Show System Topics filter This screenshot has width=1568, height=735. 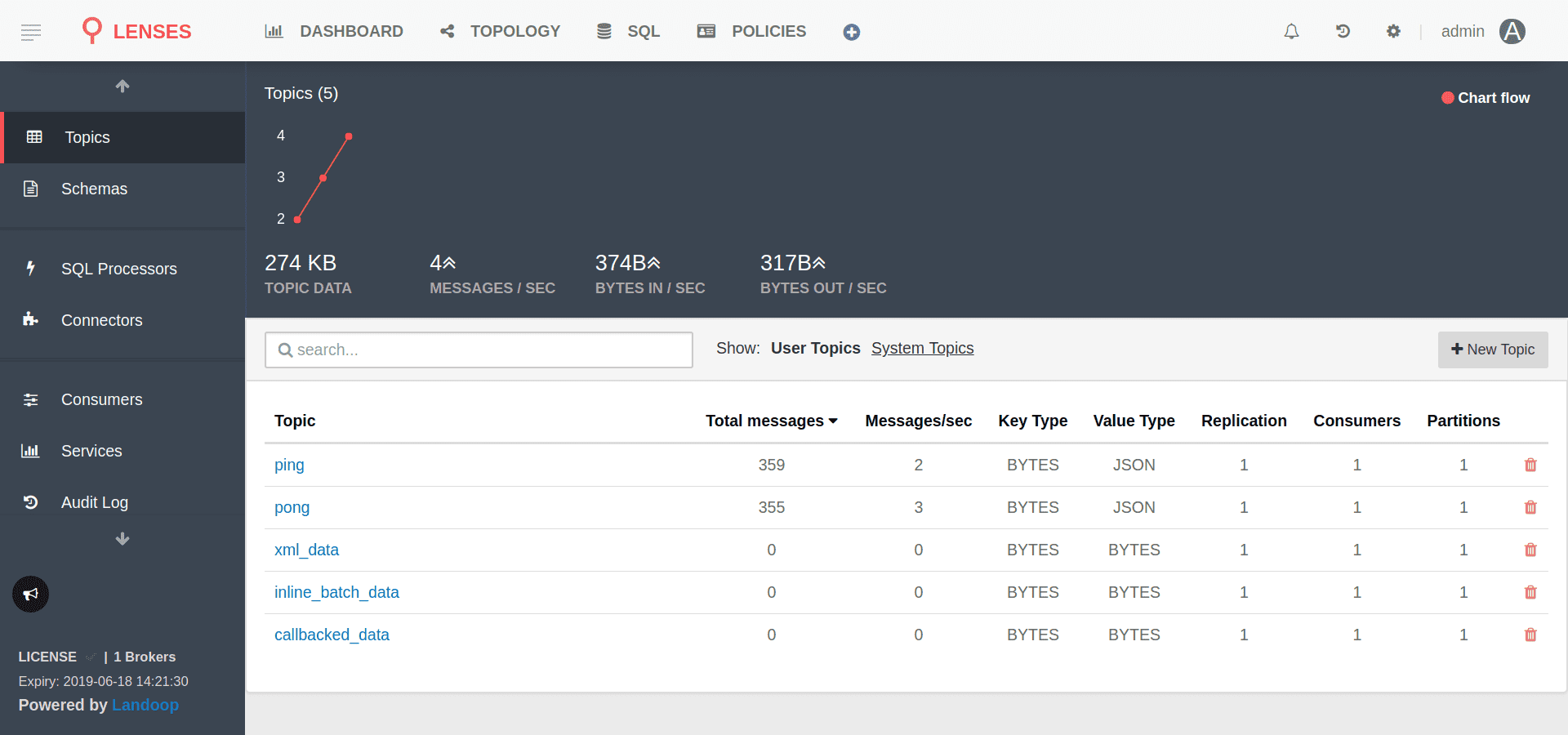[922, 348]
